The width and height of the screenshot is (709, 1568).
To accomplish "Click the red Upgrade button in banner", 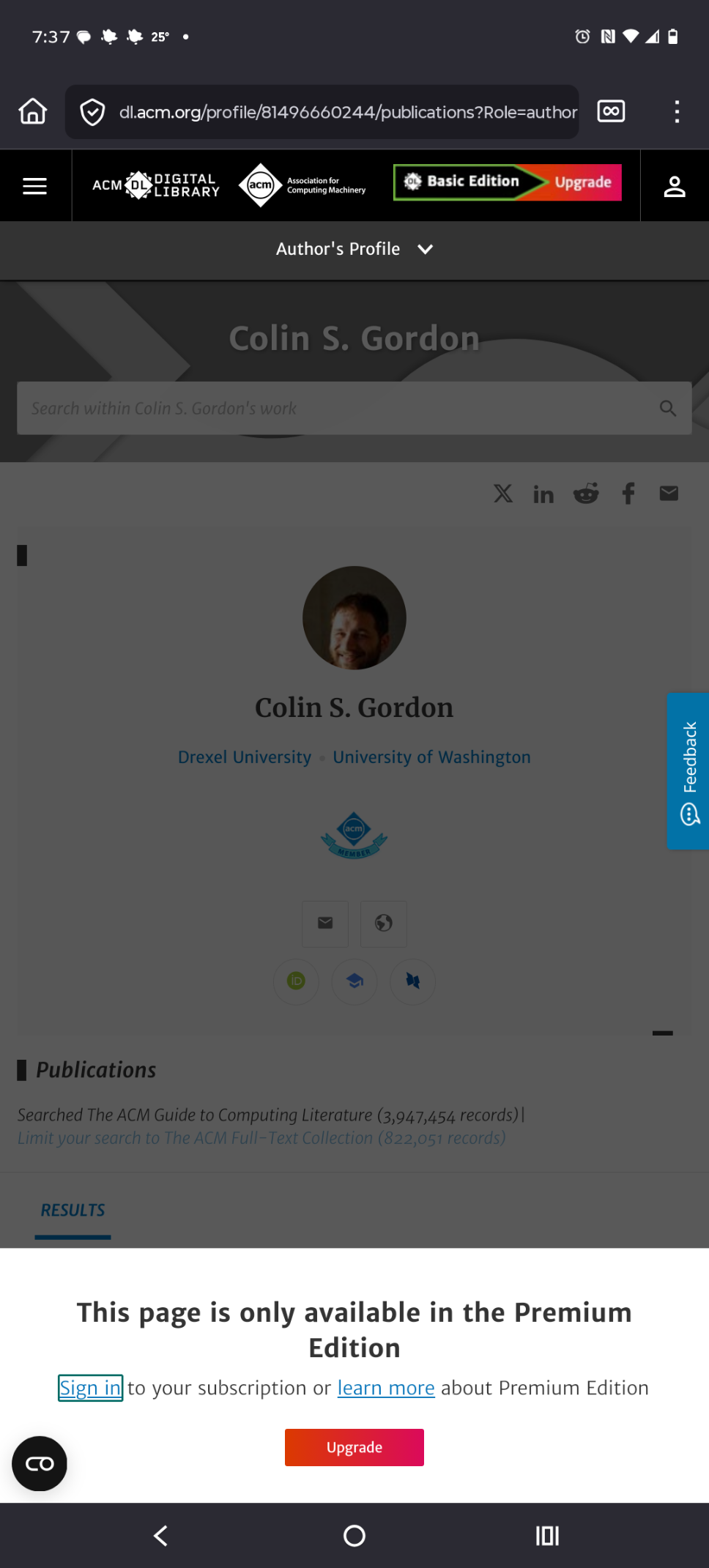I will coord(354,1447).
